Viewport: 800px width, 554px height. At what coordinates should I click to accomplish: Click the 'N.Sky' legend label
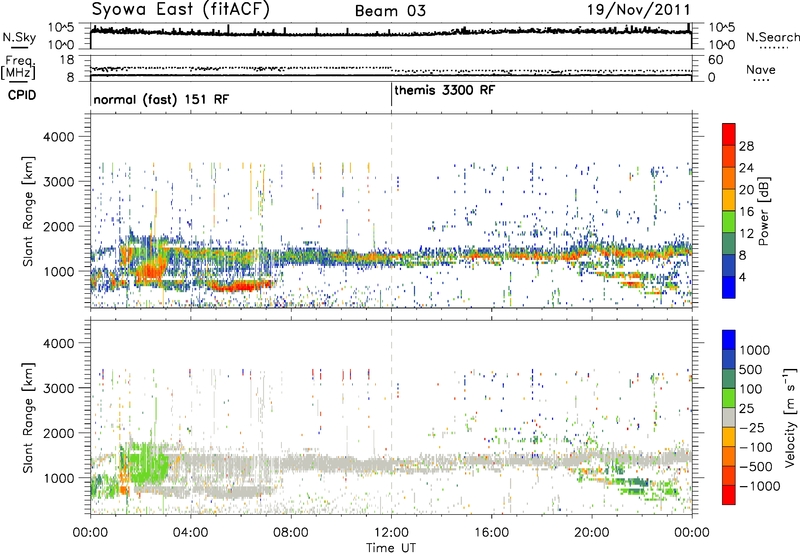[x=19, y=37]
